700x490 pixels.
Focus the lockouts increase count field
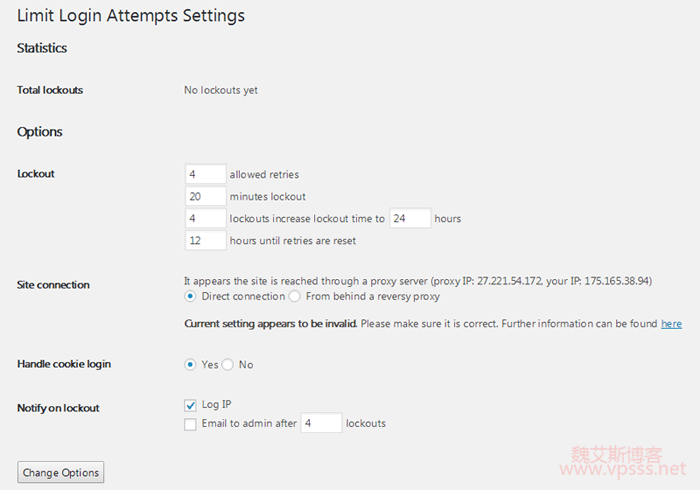click(x=205, y=218)
